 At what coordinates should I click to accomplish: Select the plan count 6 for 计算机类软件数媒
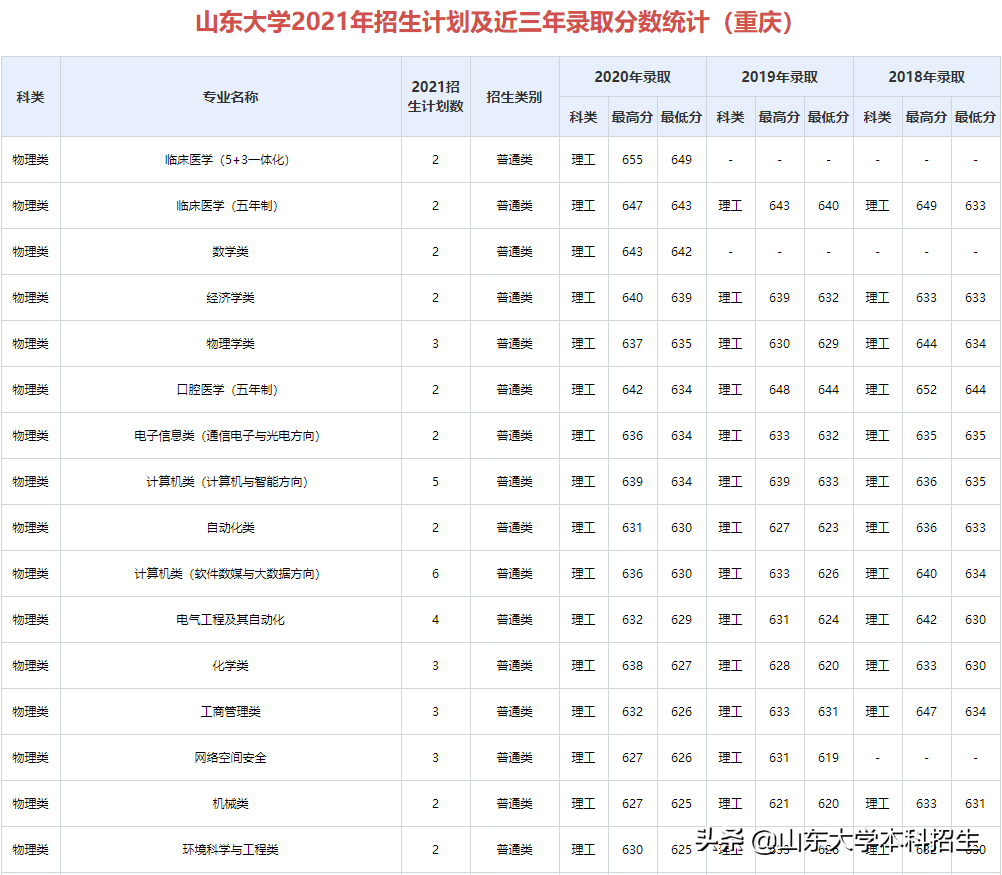[434, 573]
